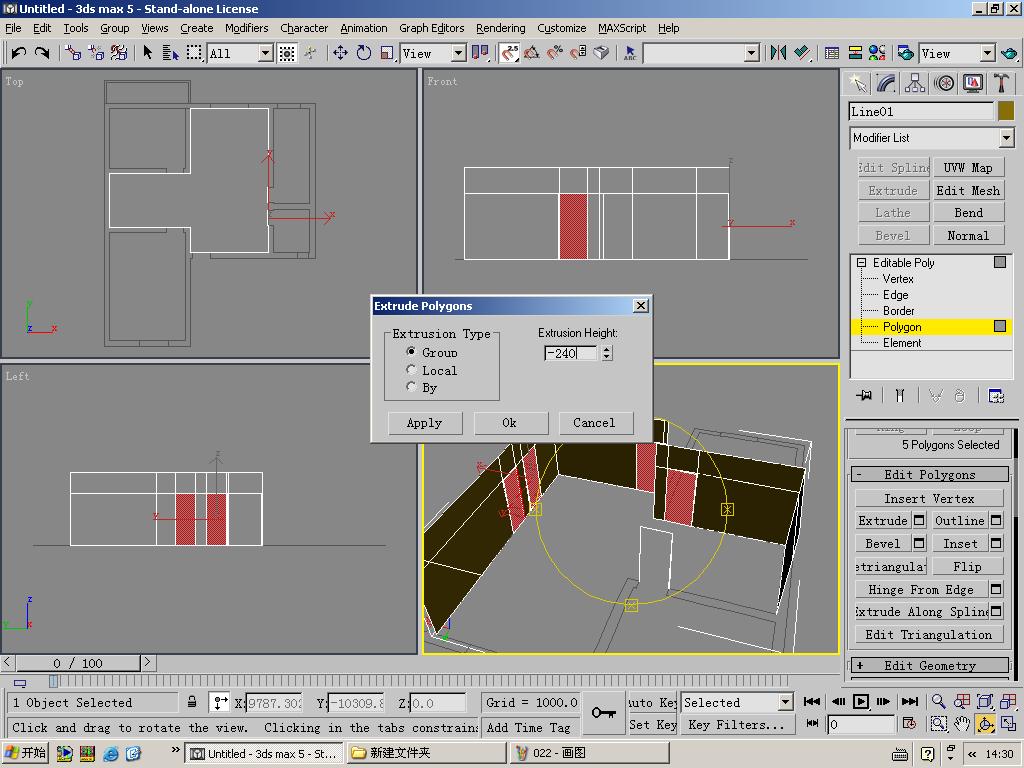Toggle the Auto Key animation mode
The image size is (1024, 768).
pos(652,703)
